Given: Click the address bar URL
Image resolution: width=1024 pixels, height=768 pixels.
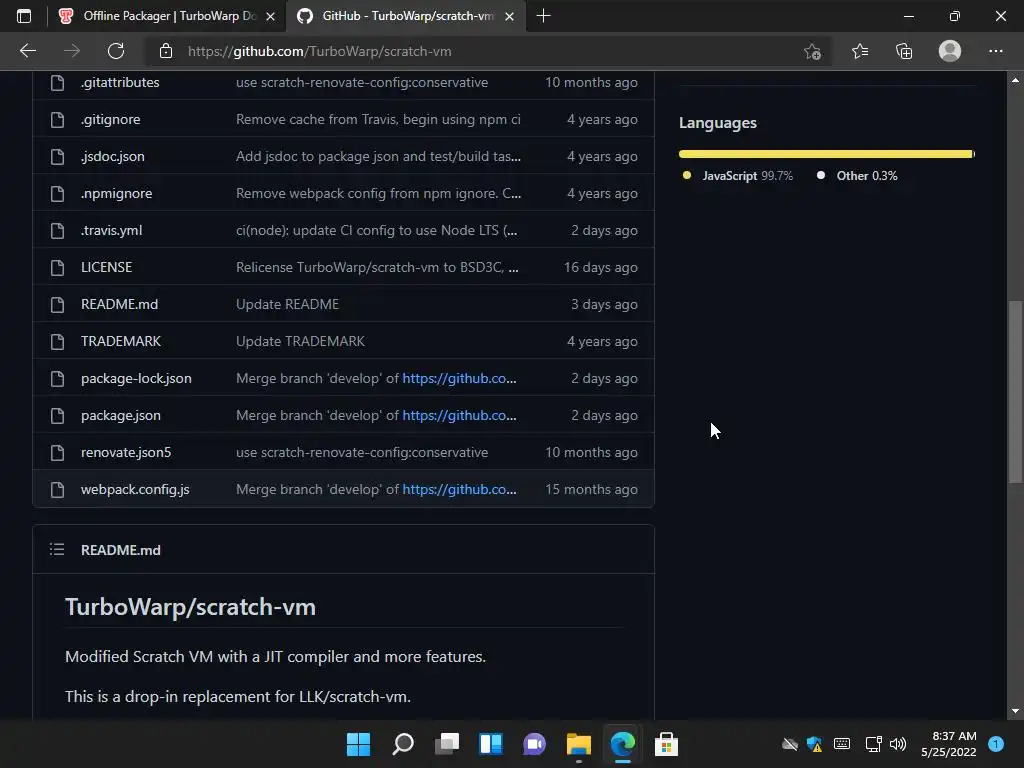Looking at the screenshot, I should (x=319, y=51).
